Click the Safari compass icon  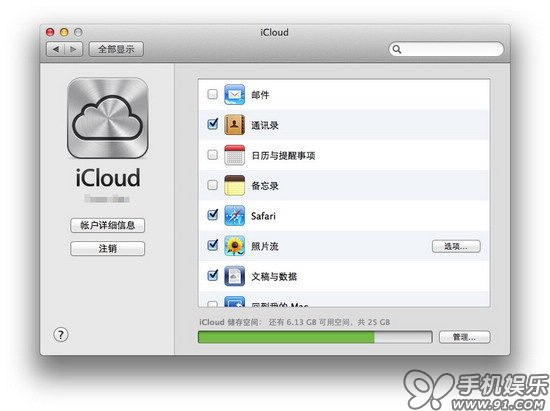click(x=234, y=216)
